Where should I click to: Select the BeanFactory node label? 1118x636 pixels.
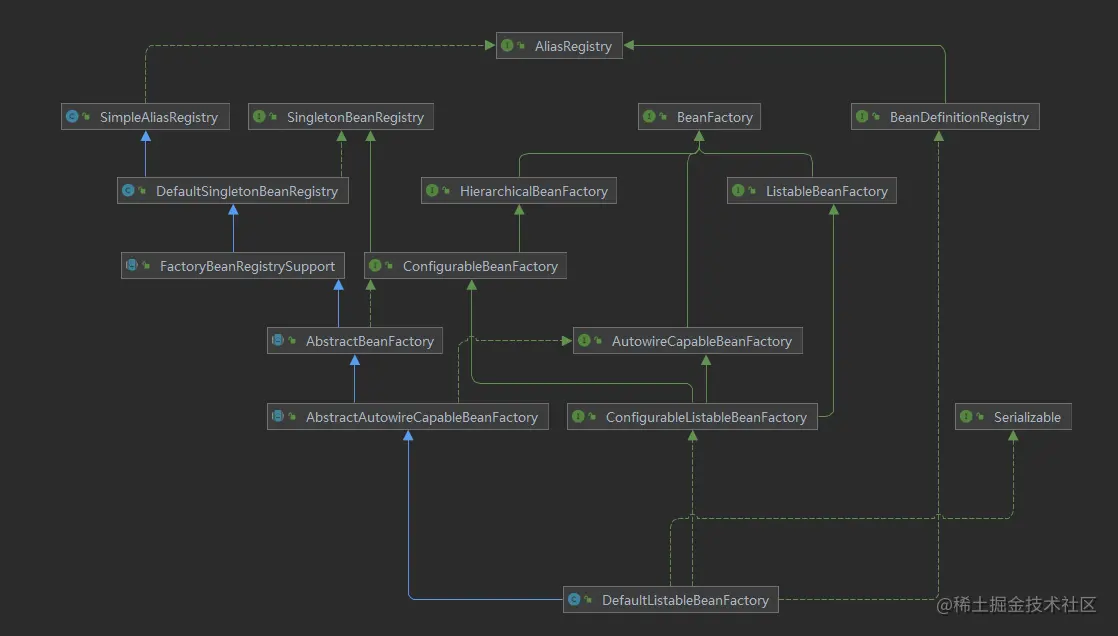(714, 117)
